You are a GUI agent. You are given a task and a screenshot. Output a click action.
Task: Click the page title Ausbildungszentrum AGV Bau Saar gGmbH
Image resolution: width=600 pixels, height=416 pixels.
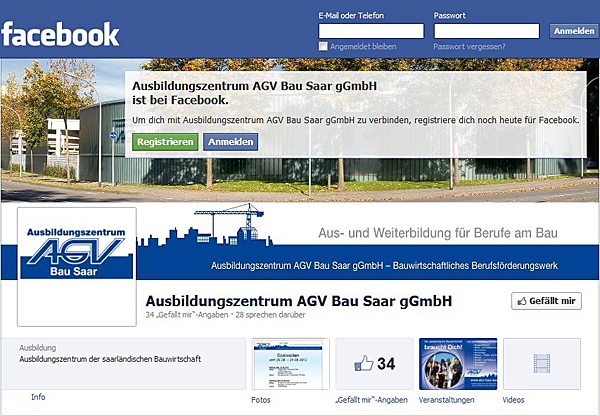click(x=298, y=301)
